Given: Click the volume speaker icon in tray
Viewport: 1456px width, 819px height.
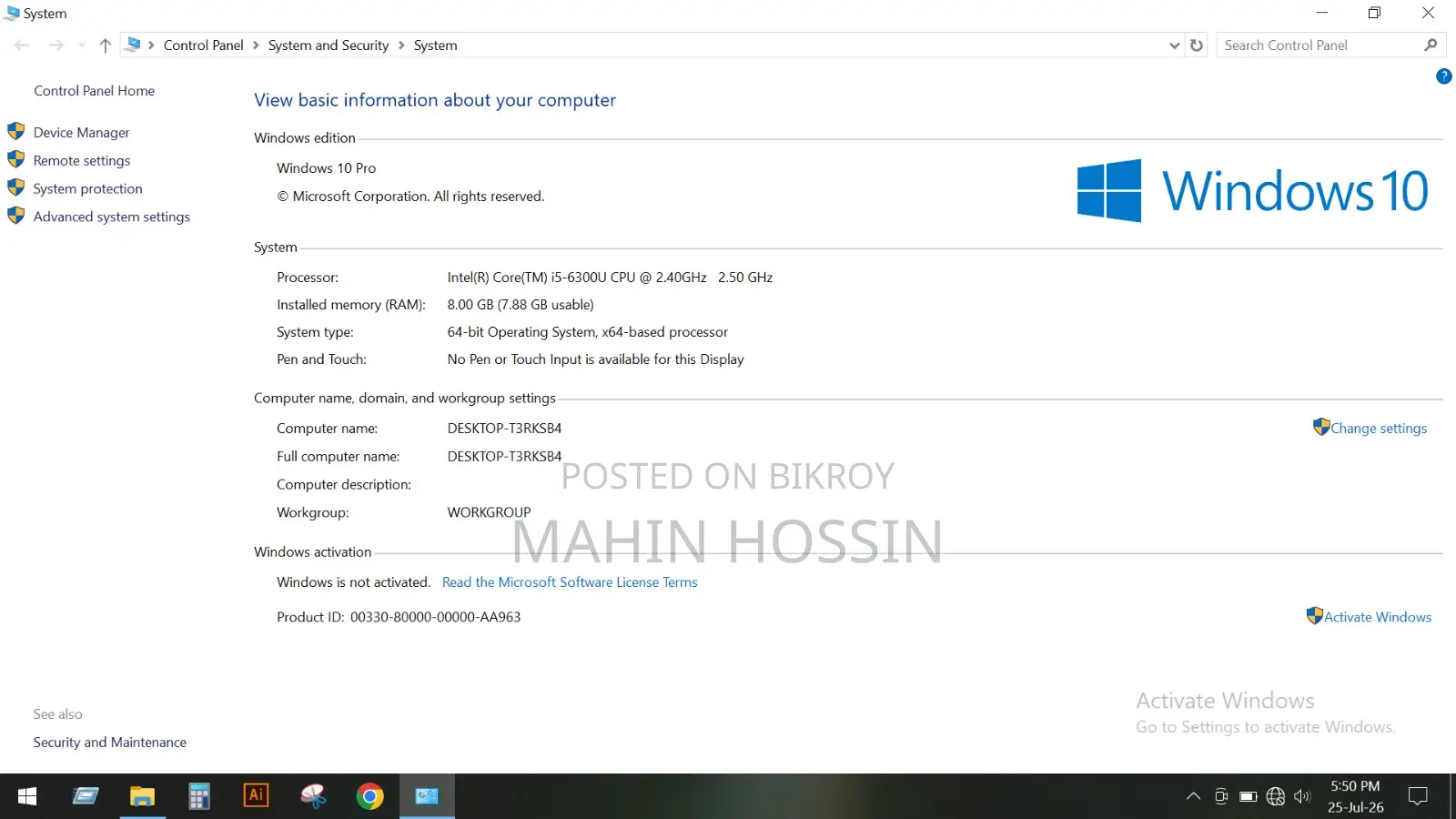Looking at the screenshot, I should (x=1302, y=796).
